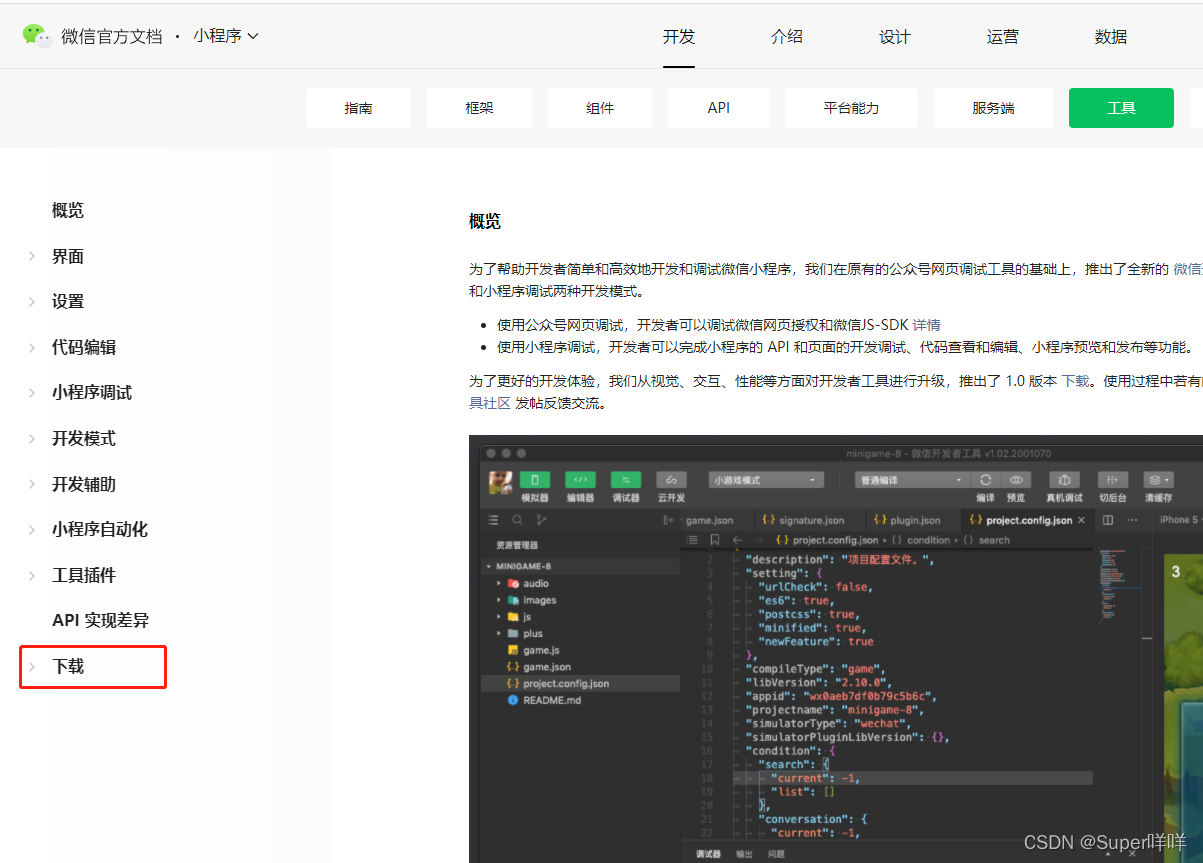Click the collapse-sidebar icon left of the game.json tab

[x=668, y=520]
